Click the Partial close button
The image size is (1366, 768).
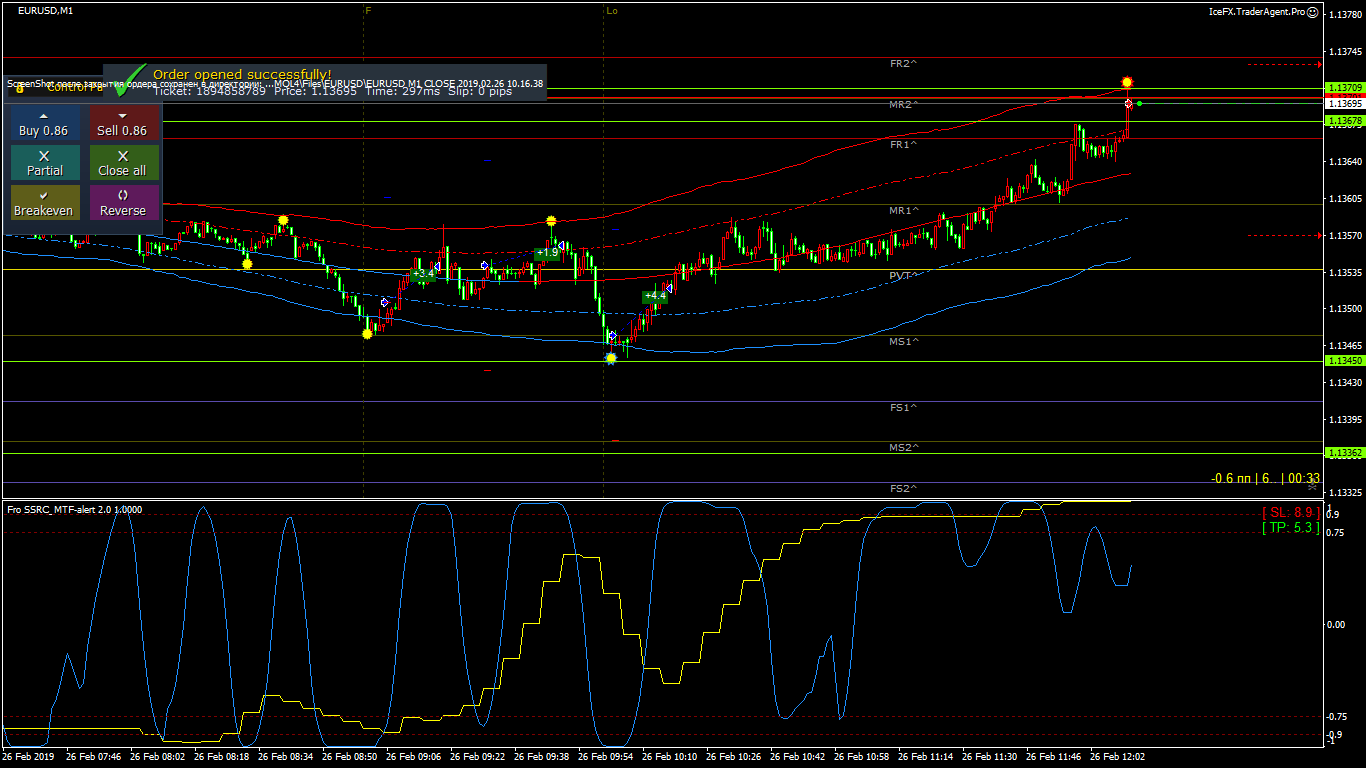click(x=45, y=163)
